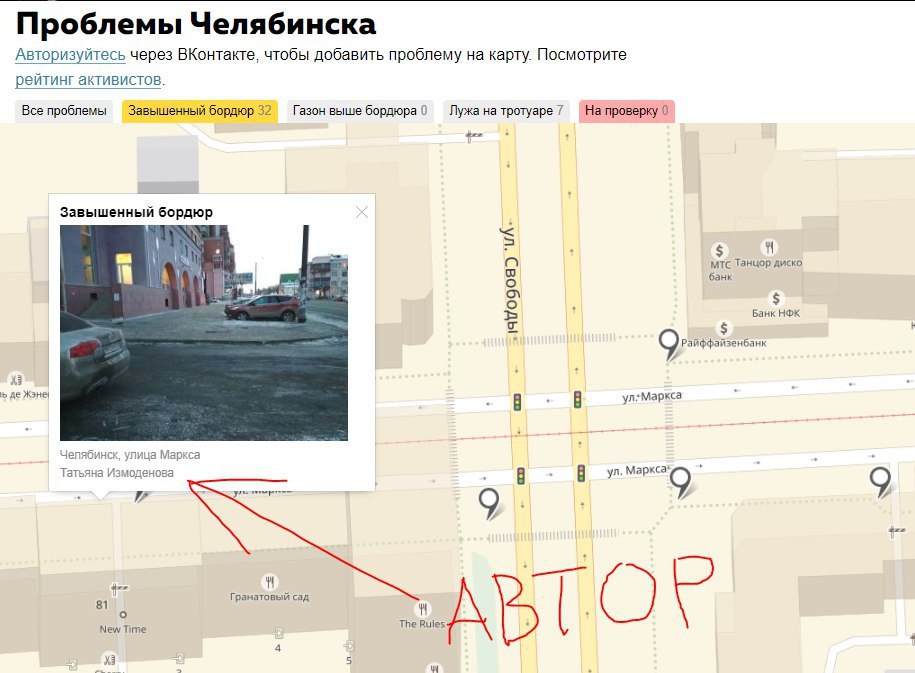Image resolution: width=915 pixels, height=673 pixels.
Task: Click the Банк НФК dollar icon
Action: click(776, 299)
